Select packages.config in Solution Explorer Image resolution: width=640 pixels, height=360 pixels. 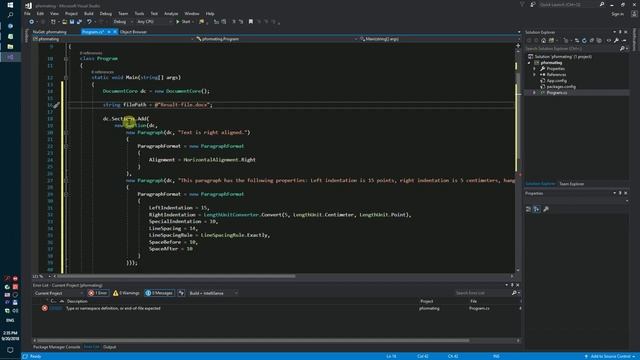click(x=561, y=87)
